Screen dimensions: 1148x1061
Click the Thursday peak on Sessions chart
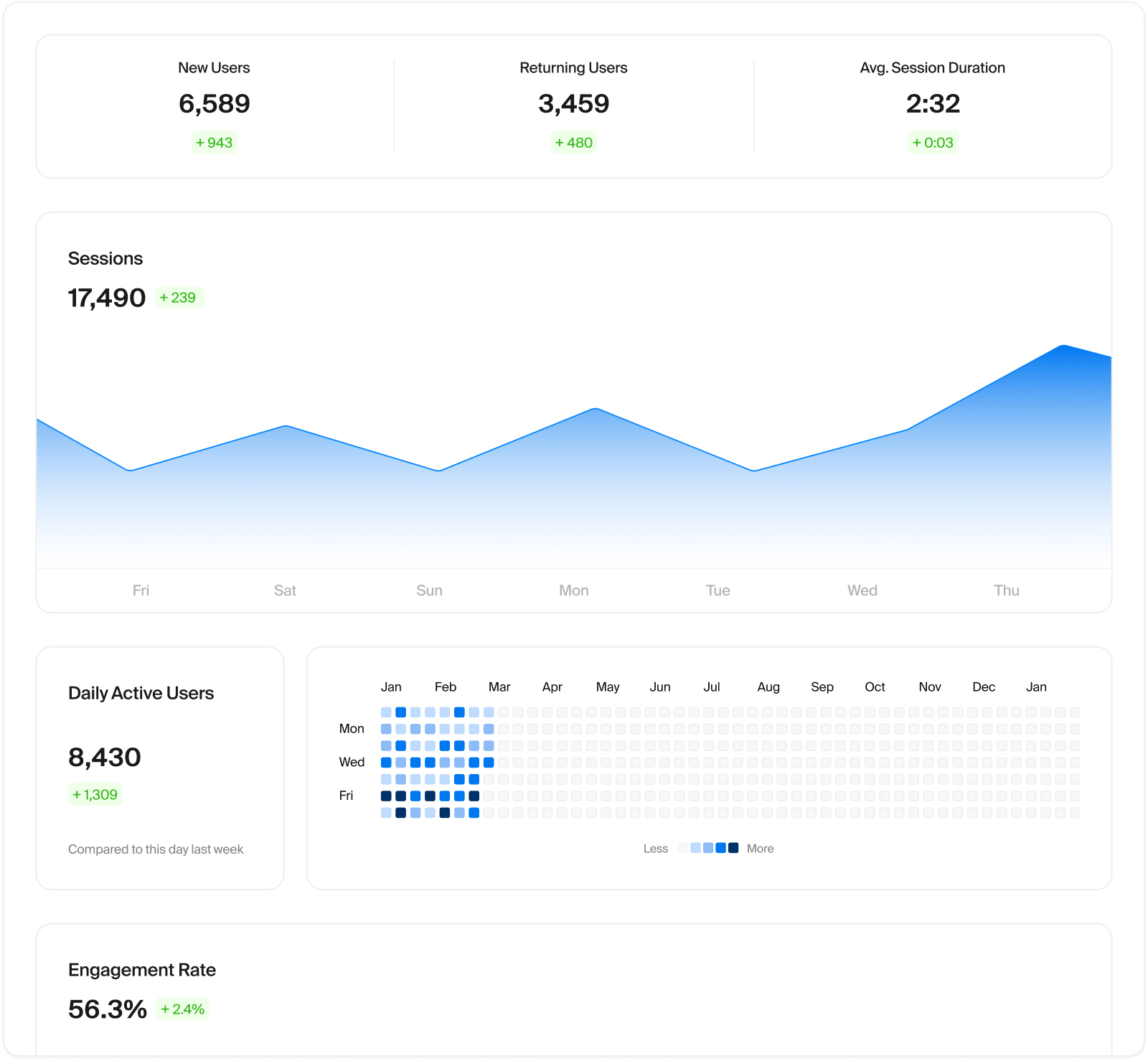click(1063, 346)
